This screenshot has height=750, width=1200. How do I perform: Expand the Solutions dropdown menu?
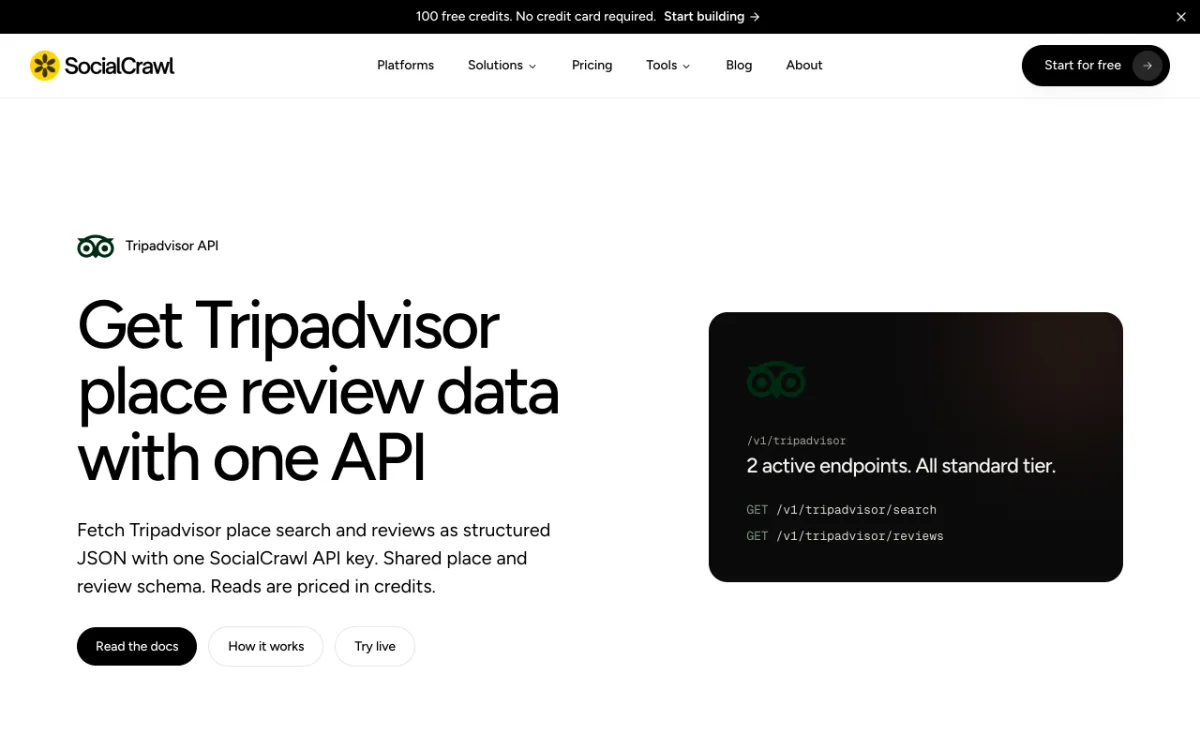coord(502,66)
